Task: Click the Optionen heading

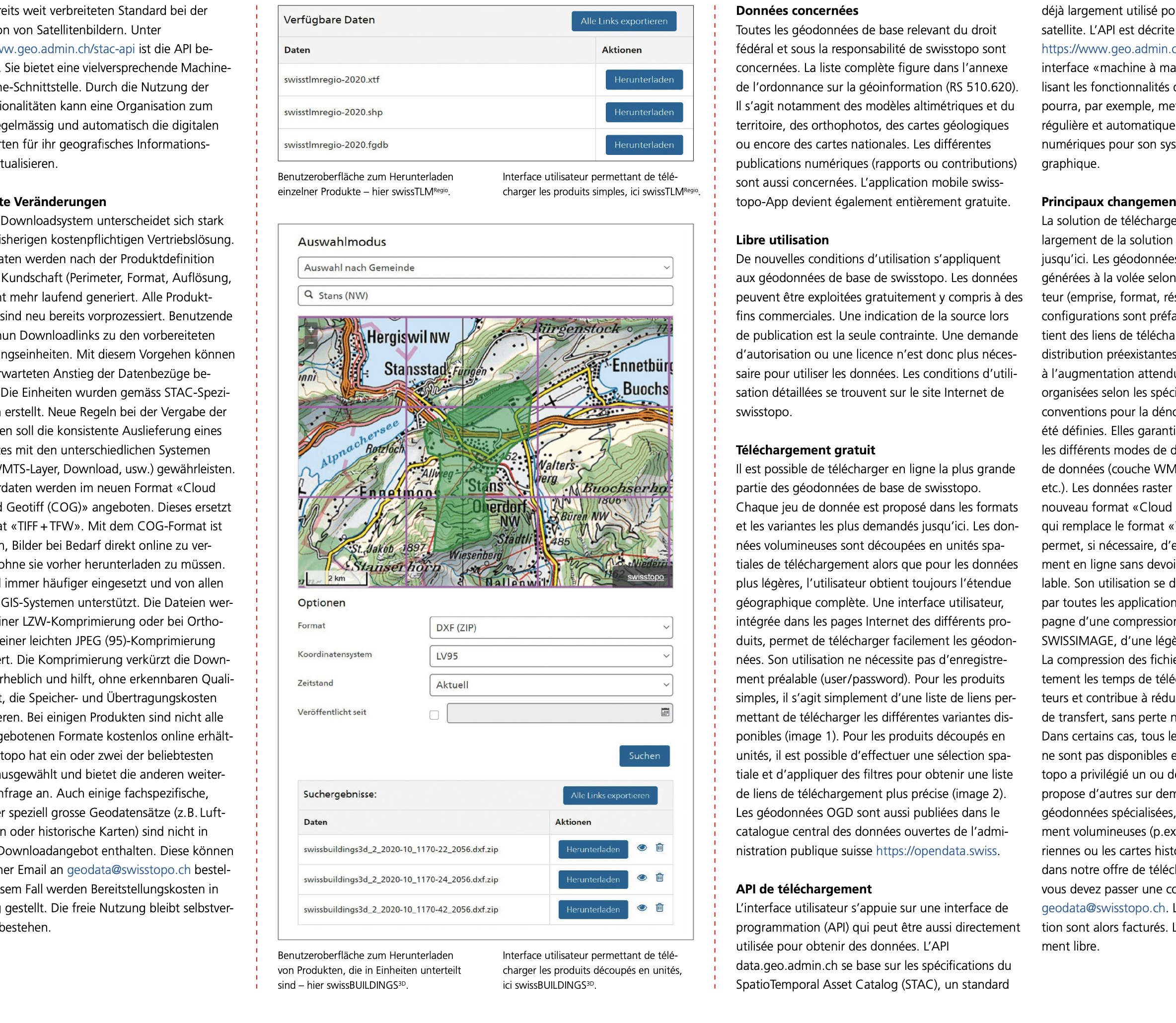Action: tap(321, 603)
